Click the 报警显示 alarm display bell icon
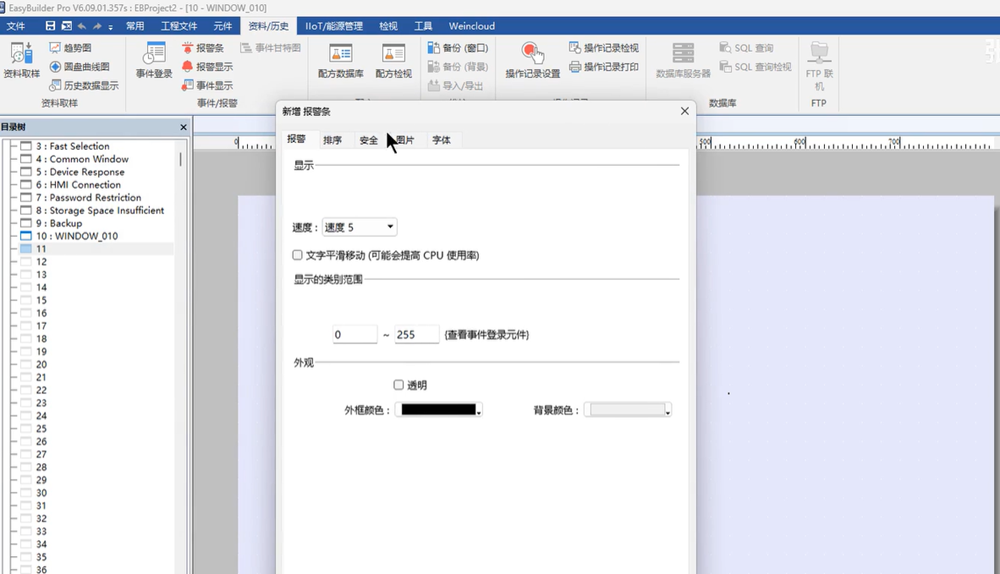This screenshot has width=1000, height=574. (187, 67)
